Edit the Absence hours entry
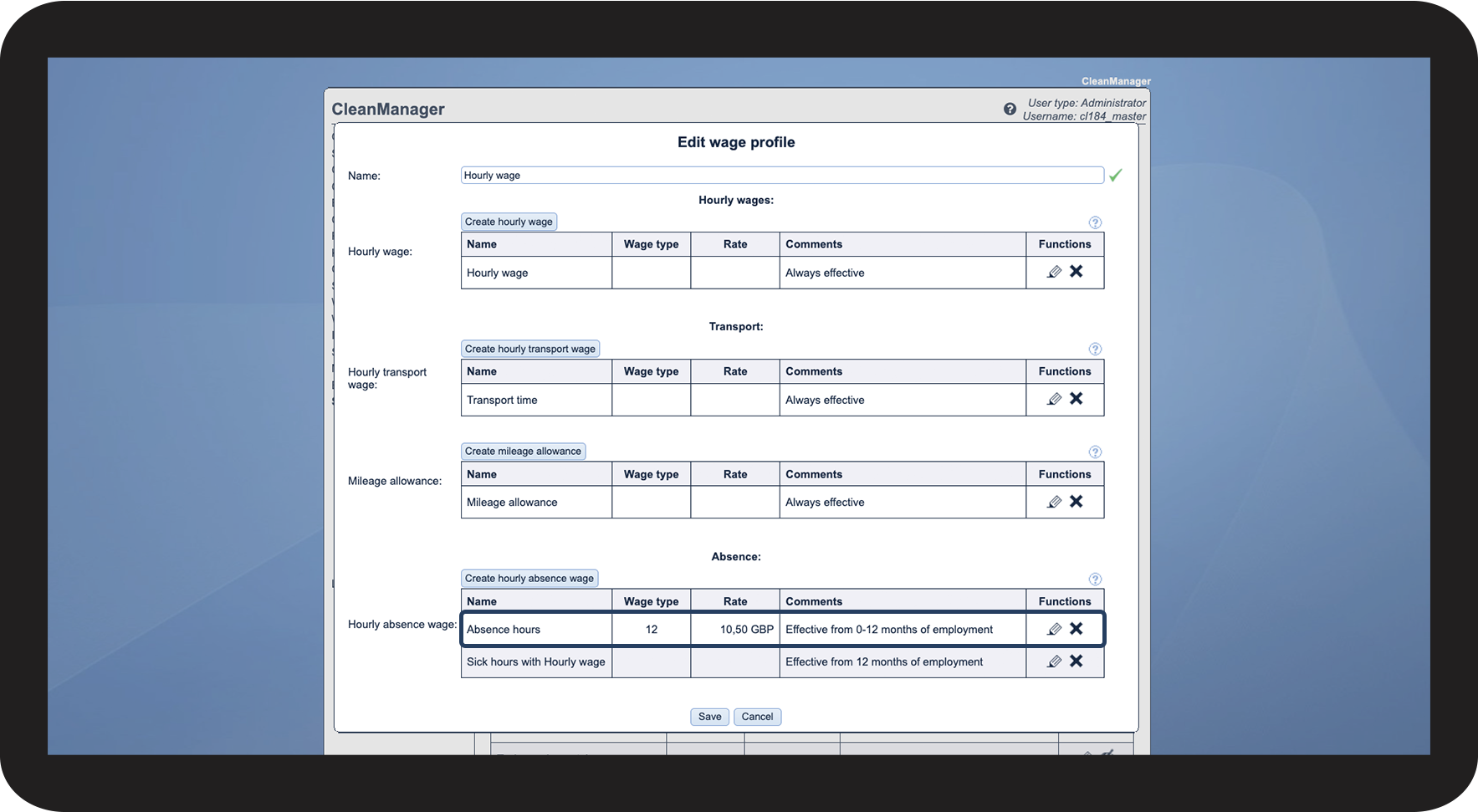 click(1054, 629)
